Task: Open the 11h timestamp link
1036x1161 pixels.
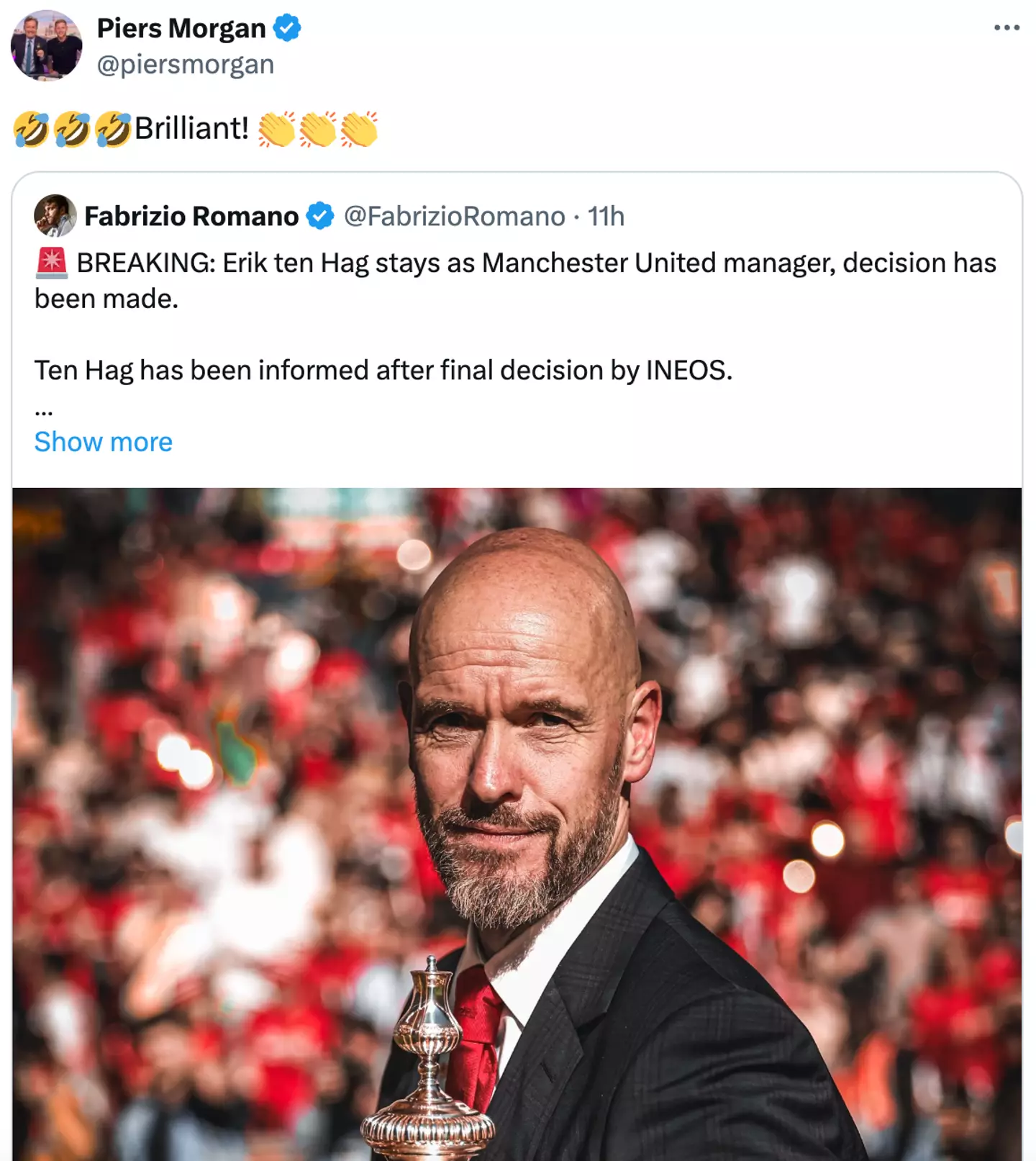Action: coord(606,216)
